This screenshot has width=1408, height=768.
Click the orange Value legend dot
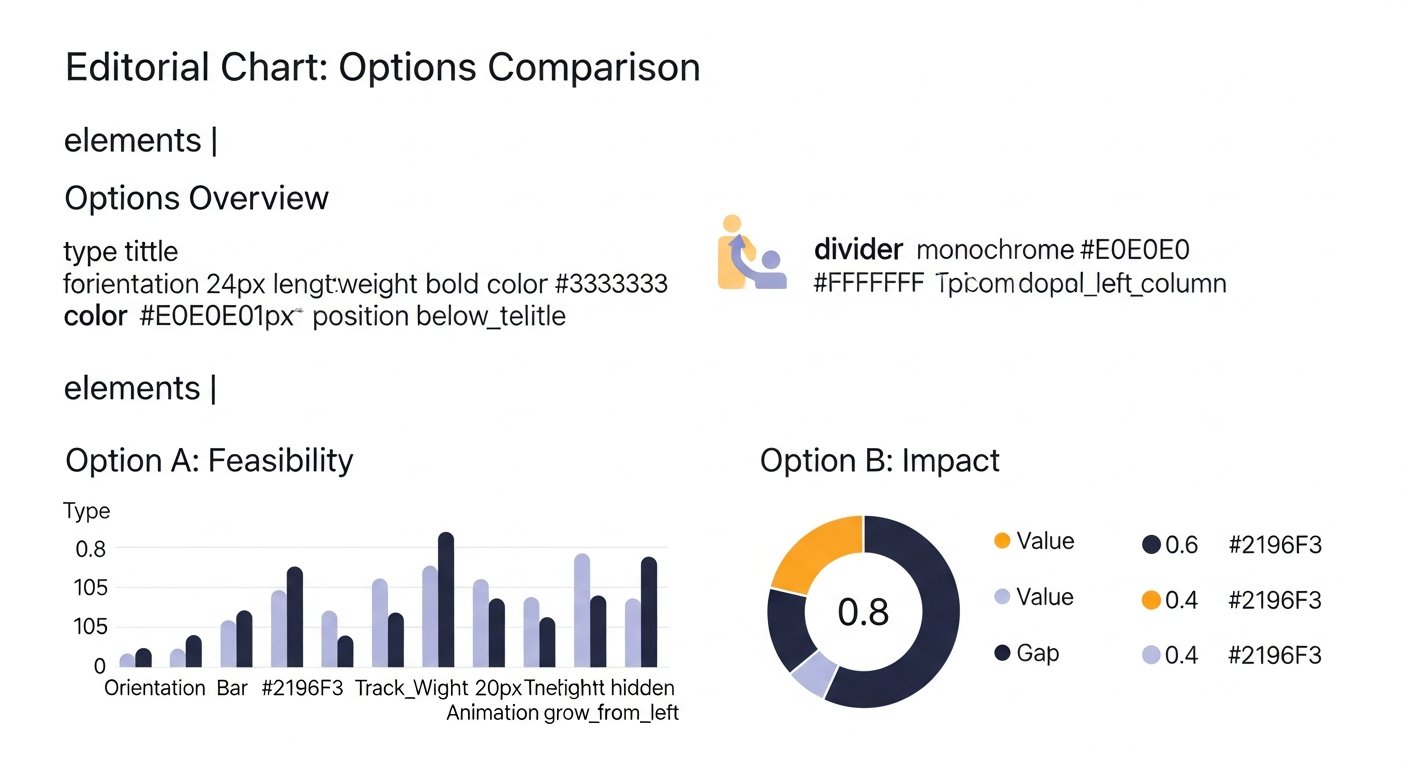pos(1002,541)
